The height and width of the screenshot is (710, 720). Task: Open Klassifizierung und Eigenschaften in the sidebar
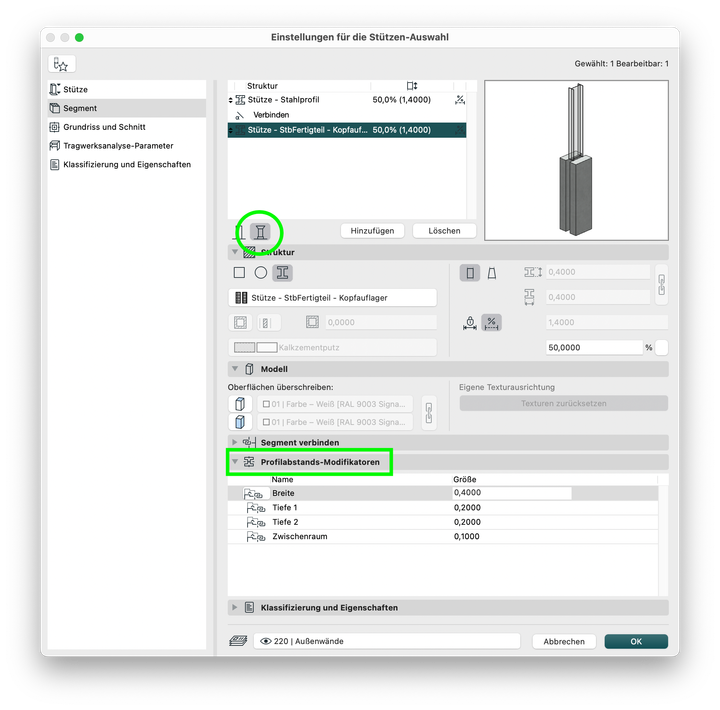[x=127, y=164]
